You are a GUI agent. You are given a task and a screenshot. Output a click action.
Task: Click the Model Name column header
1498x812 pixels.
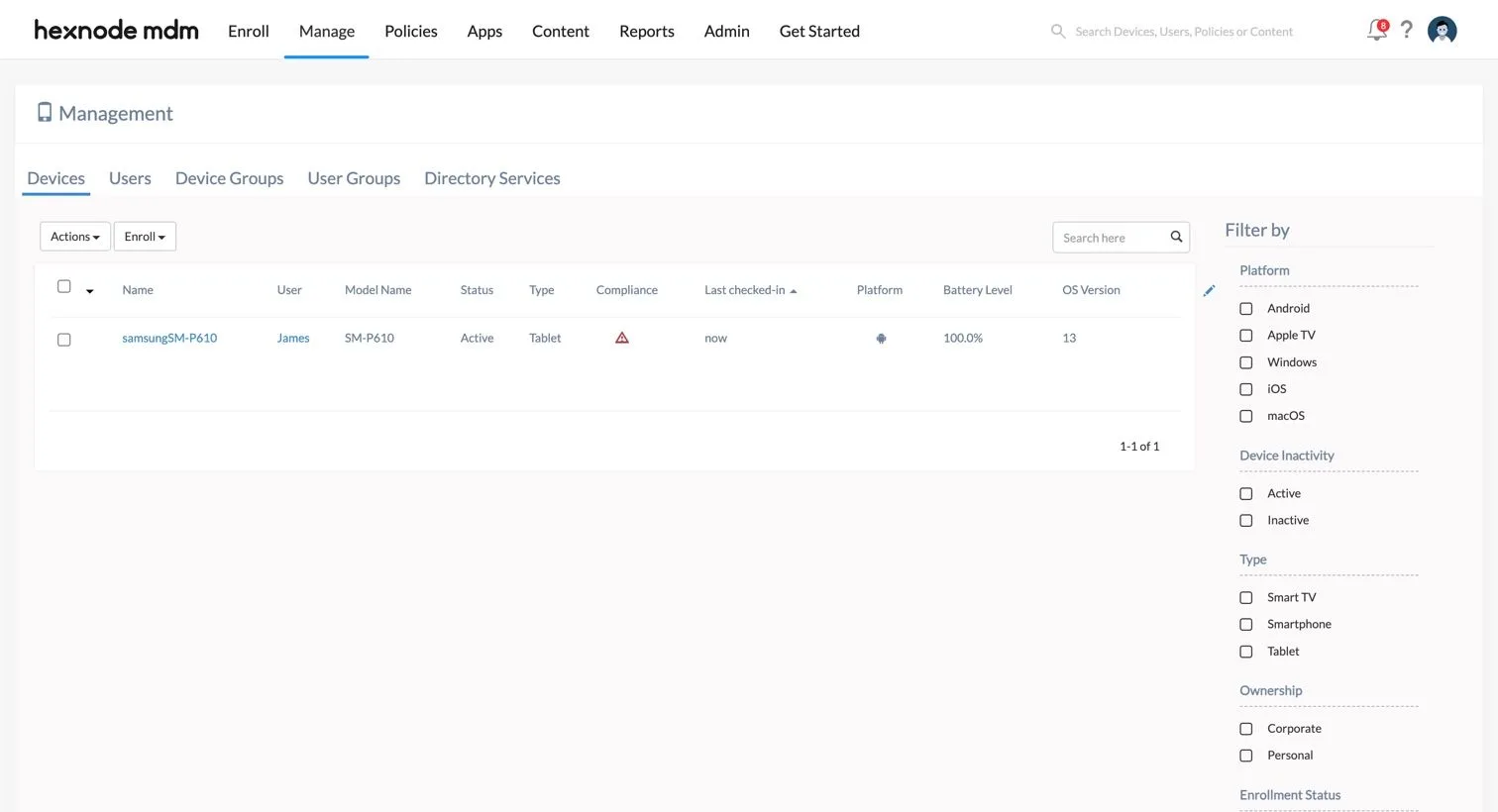(378, 290)
